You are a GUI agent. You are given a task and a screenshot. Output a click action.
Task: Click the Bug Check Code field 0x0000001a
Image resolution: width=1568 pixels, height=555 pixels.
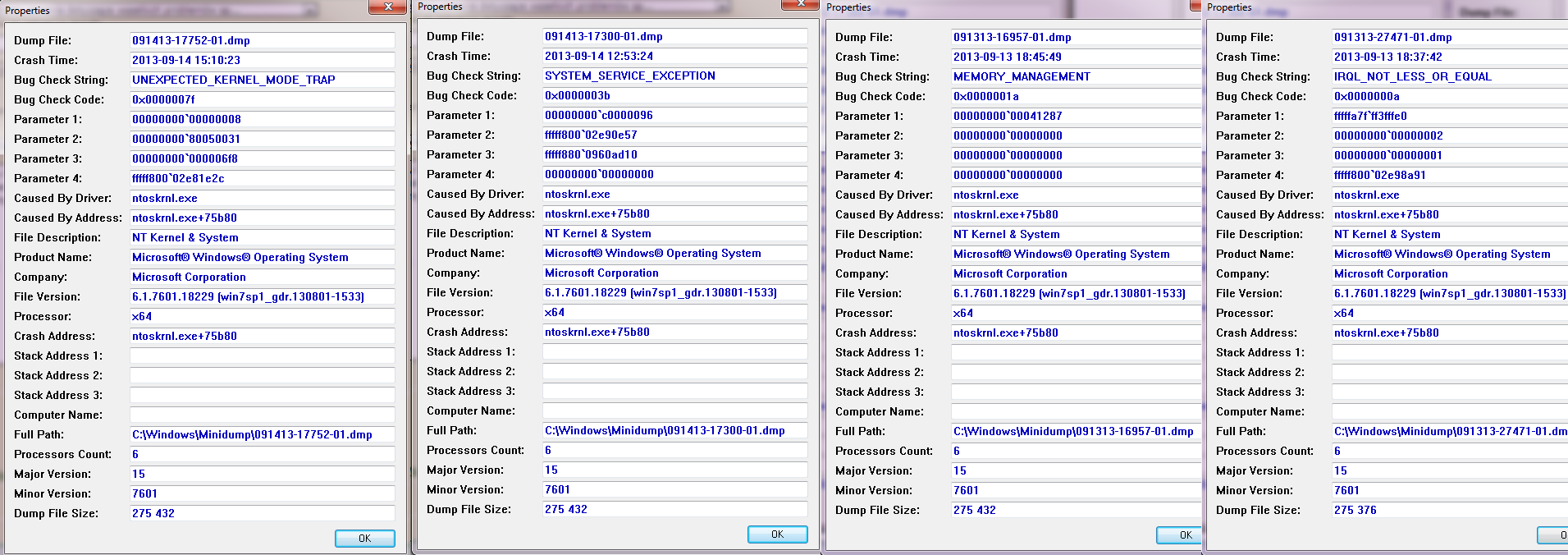[1077, 96]
